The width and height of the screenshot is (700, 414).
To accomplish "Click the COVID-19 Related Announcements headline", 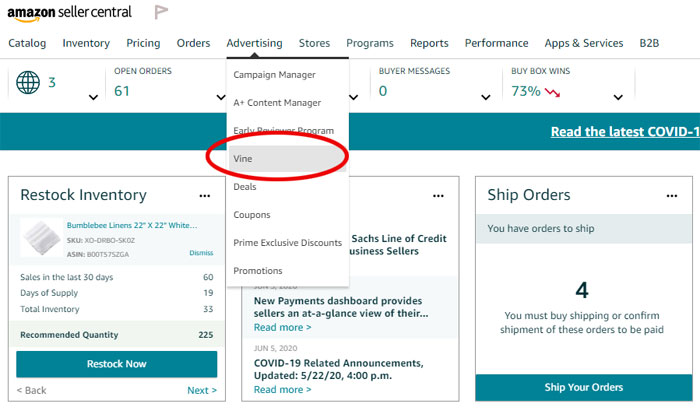I will [x=339, y=369].
